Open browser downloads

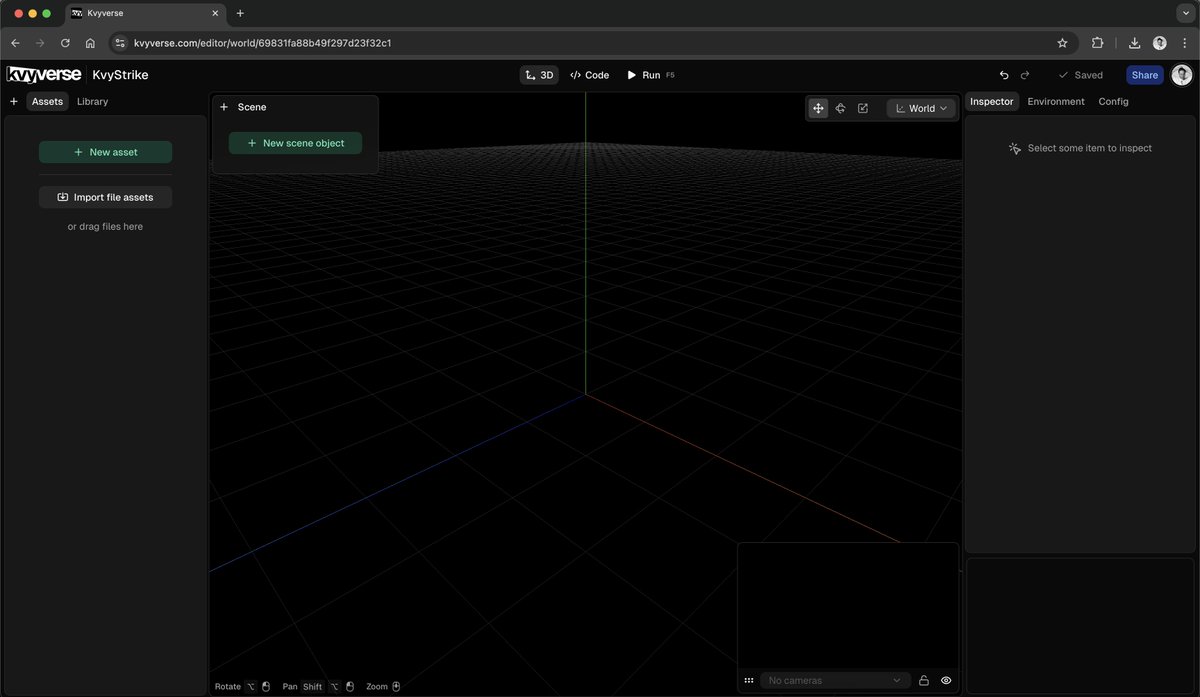[1134, 43]
